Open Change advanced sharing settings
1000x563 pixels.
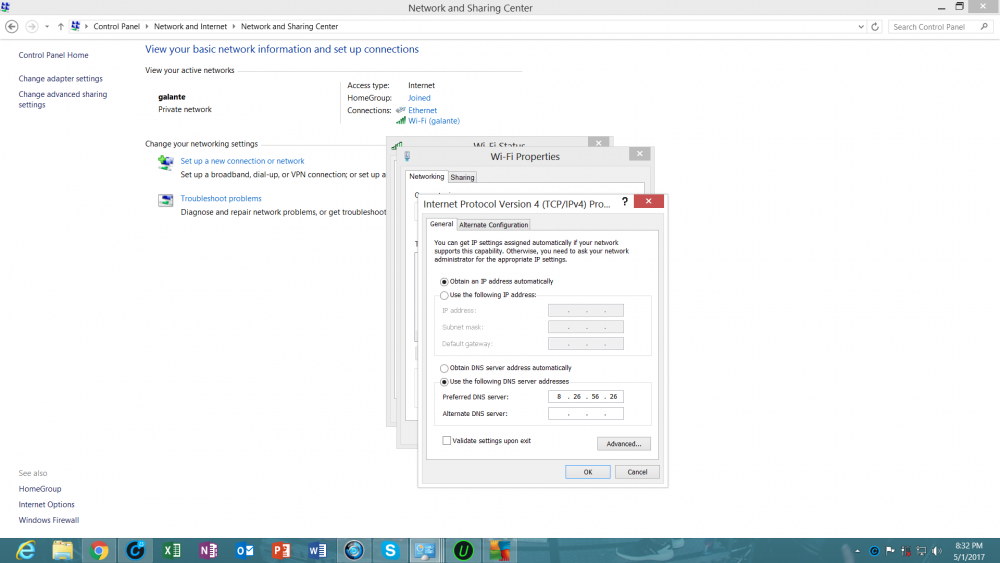pos(62,99)
